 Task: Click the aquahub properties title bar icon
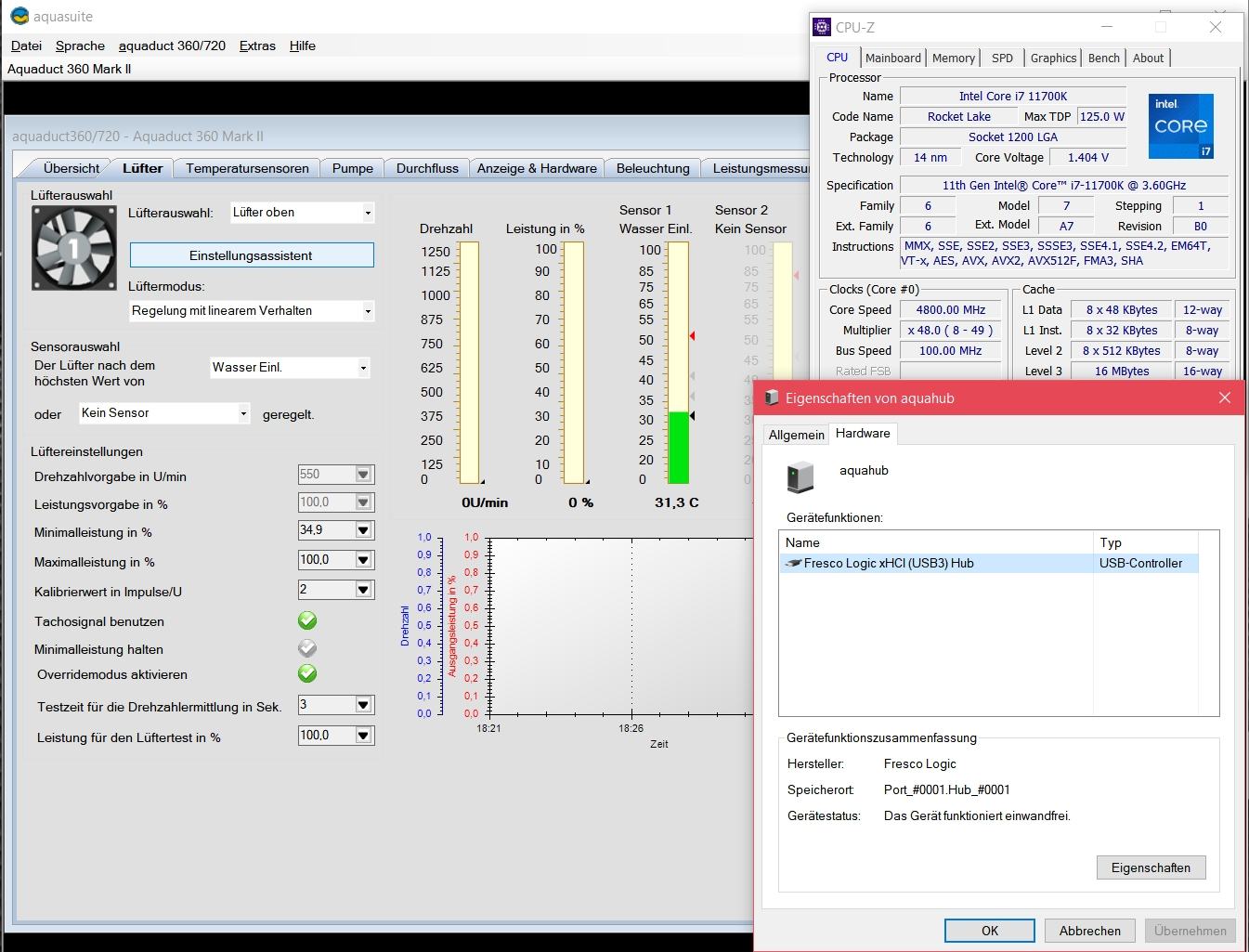pos(772,398)
